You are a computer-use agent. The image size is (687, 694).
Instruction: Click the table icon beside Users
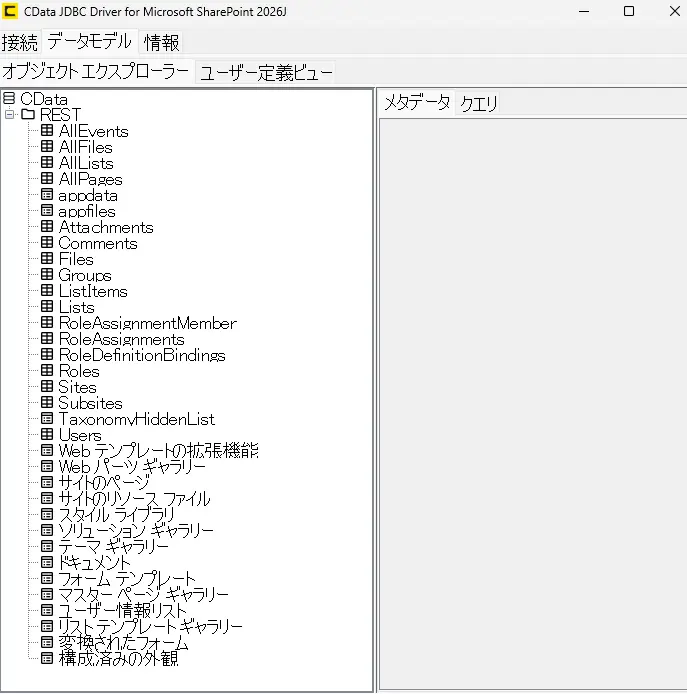point(47,434)
